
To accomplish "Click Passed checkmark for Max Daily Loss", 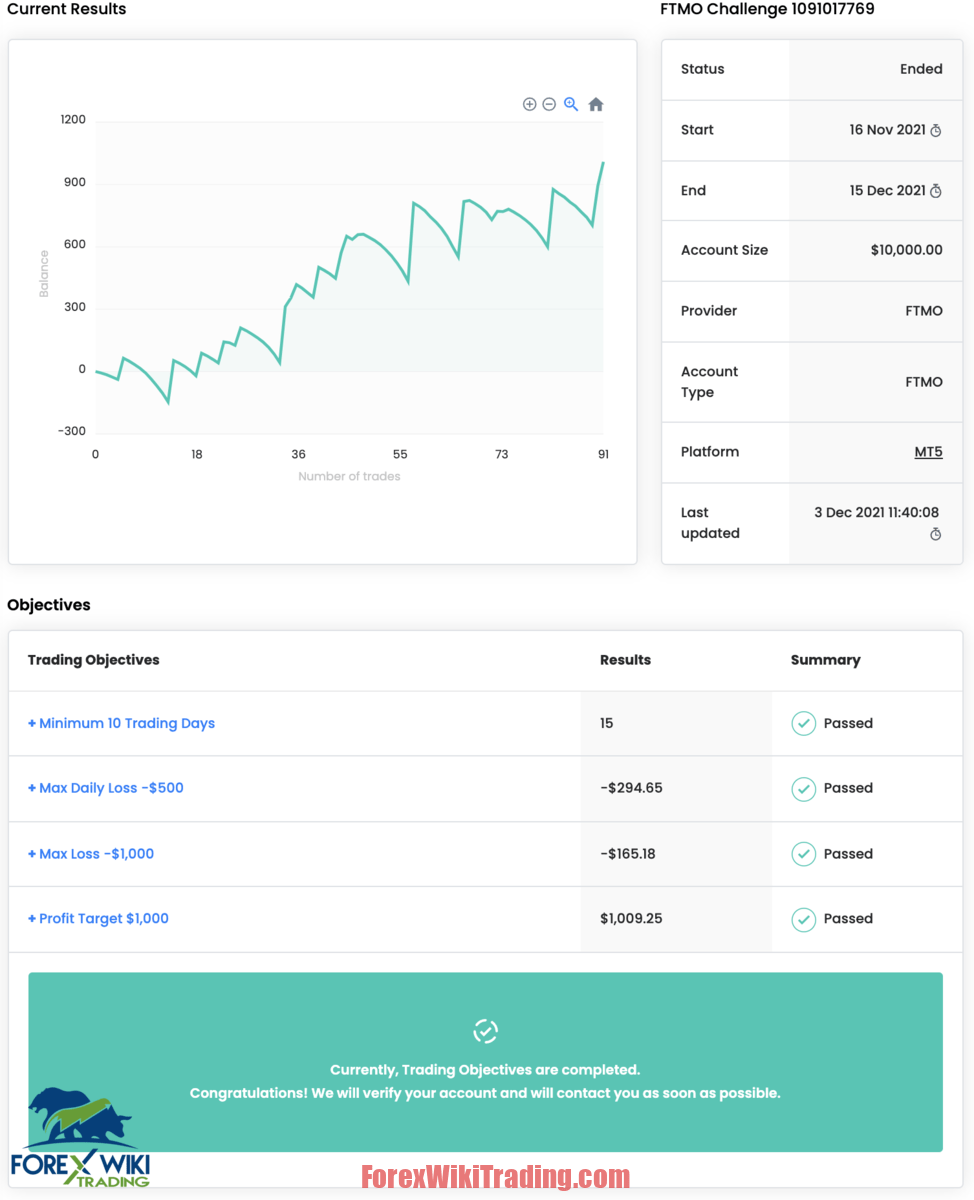I will [x=804, y=788].
